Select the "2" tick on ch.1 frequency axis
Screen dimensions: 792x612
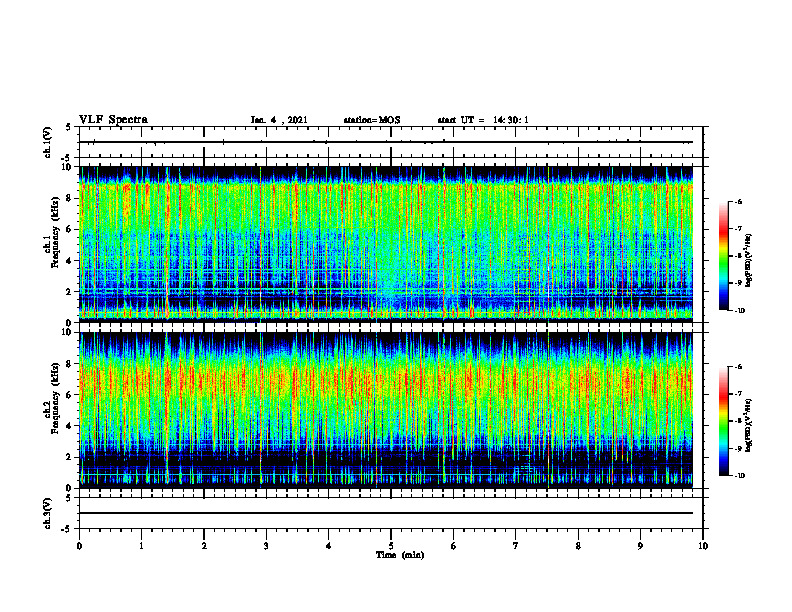pos(70,291)
